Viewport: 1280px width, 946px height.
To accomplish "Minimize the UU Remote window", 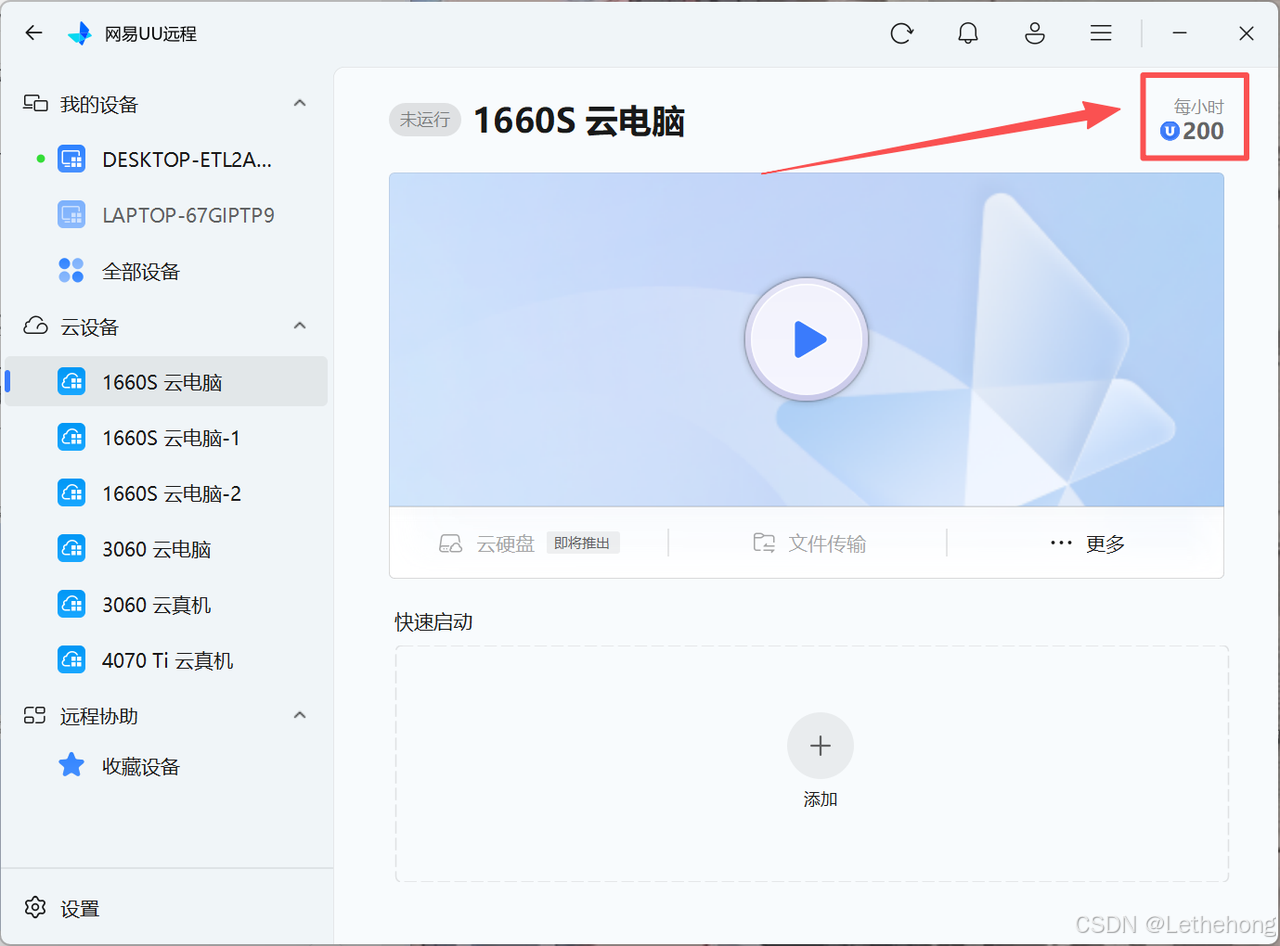I will pos(1180,33).
